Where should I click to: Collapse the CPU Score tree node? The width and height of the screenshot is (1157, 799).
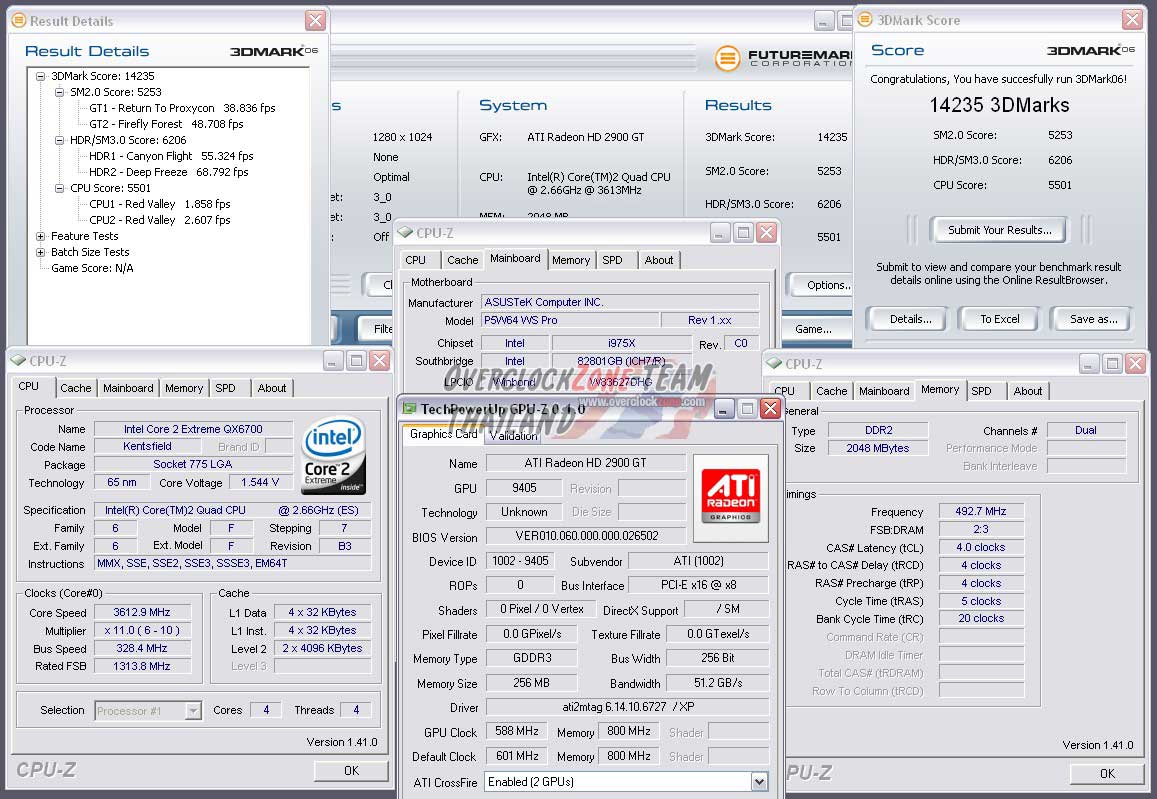tap(60, 188)
